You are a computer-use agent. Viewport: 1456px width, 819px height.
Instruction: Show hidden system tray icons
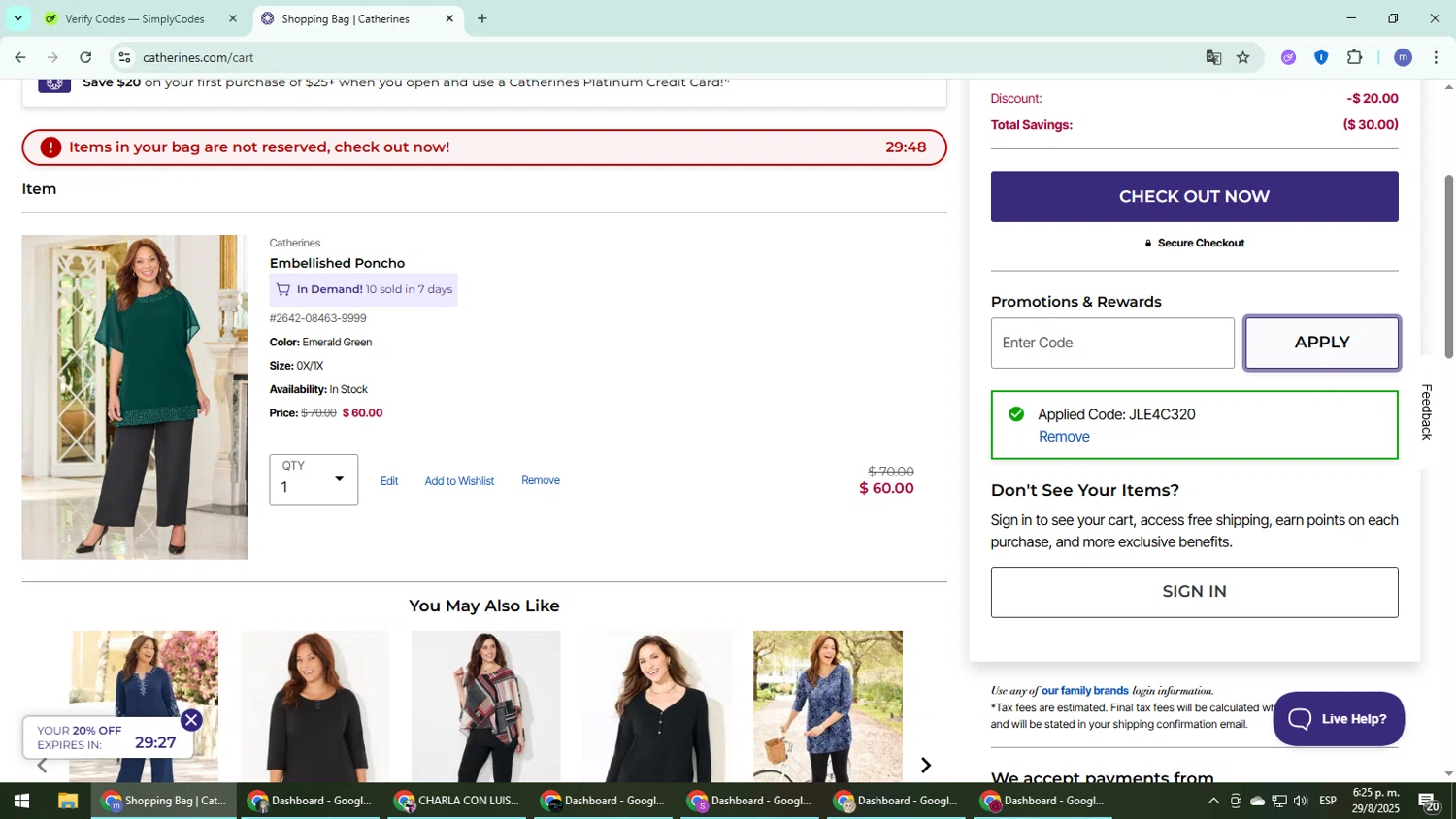pos(1213,802)
